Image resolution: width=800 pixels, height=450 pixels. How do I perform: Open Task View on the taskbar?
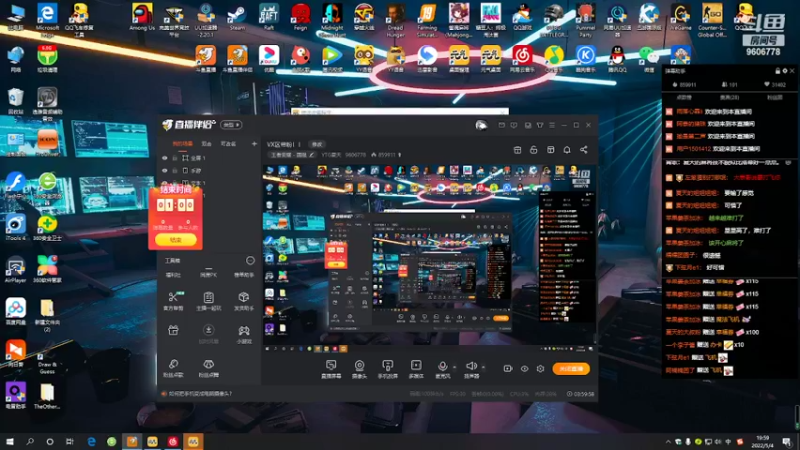(70, 442)
